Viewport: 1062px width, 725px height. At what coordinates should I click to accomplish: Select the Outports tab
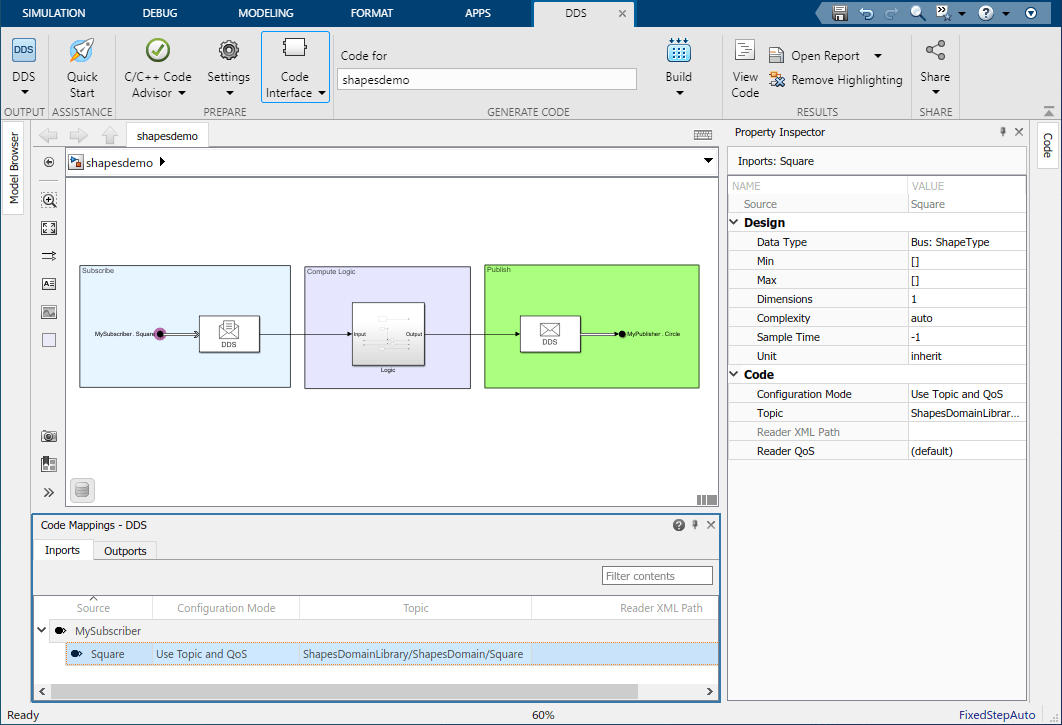coord(125,551)
